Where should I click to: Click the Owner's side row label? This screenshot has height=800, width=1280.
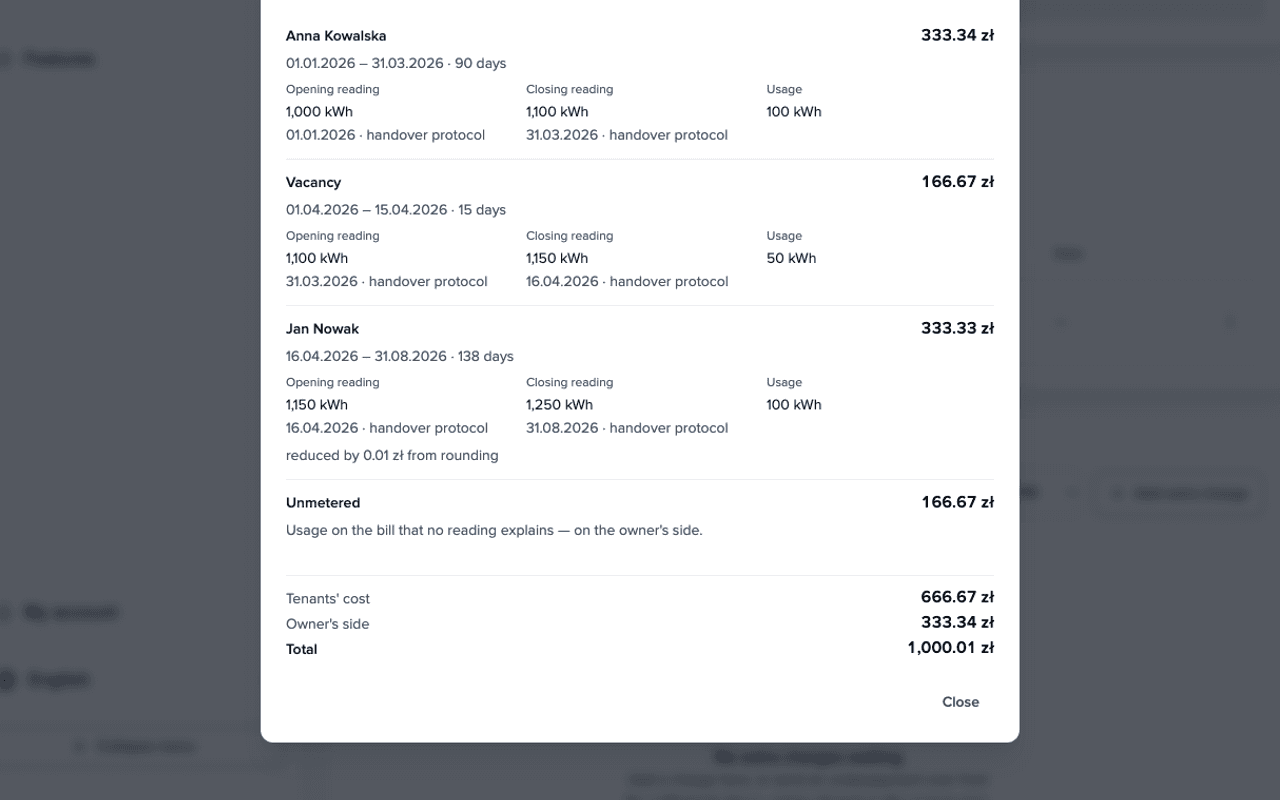coord(327,624)
